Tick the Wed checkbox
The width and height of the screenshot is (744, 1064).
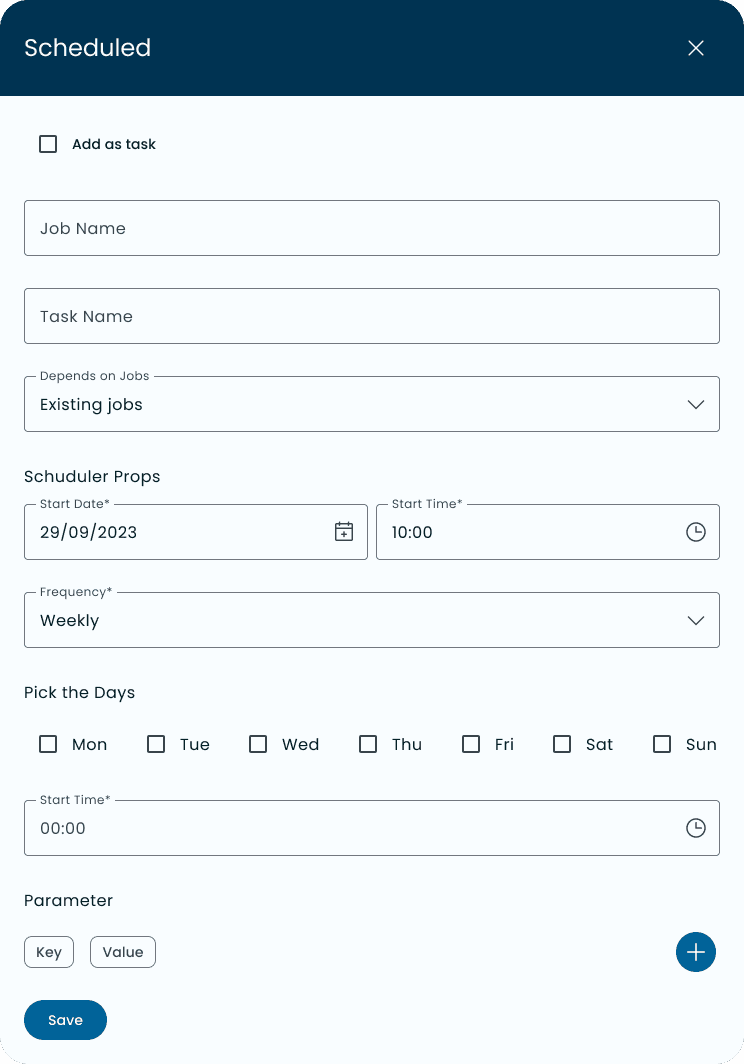point(258,744)
